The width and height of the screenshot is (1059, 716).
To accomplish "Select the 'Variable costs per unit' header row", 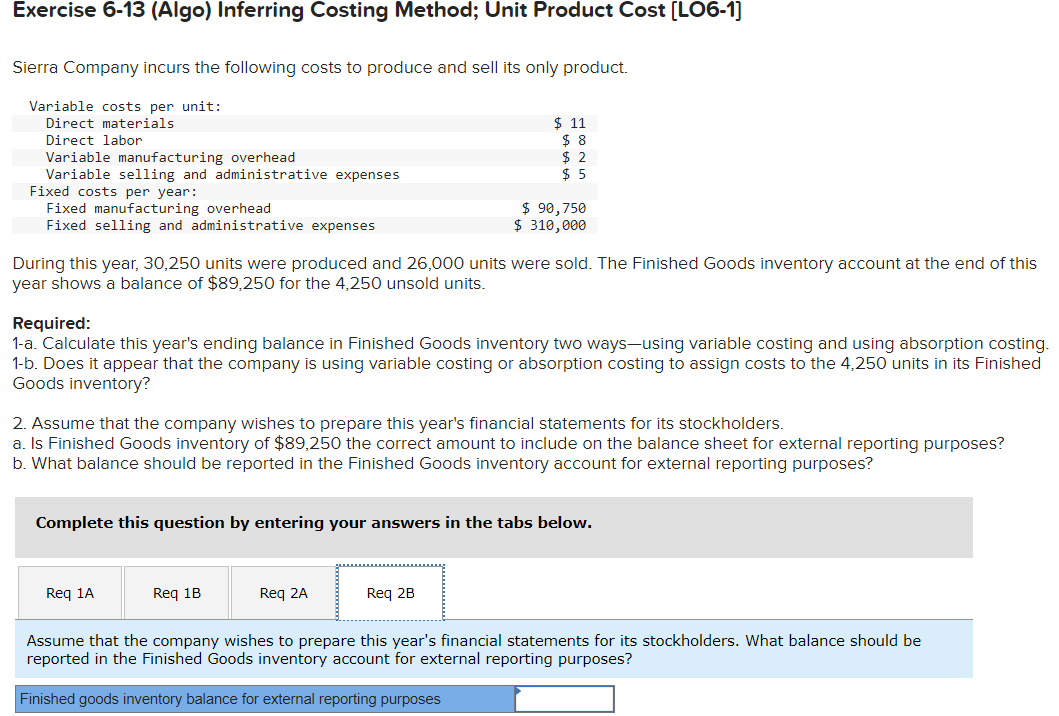I will (x=300, y=106).
